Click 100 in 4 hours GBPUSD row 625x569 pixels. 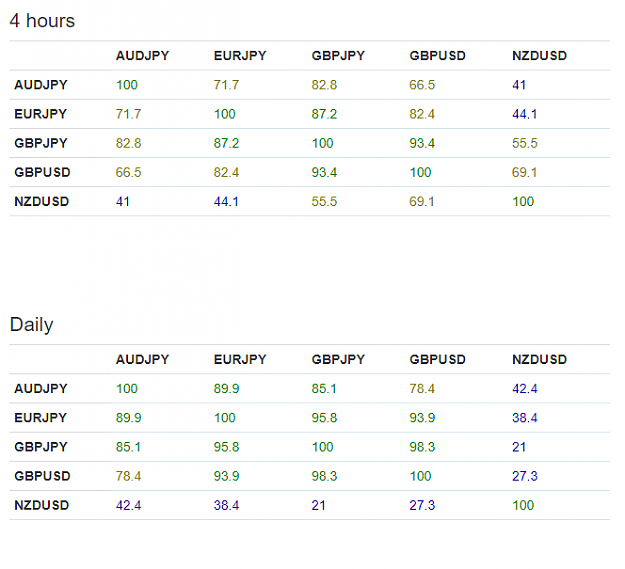click(x=421, y=172)
